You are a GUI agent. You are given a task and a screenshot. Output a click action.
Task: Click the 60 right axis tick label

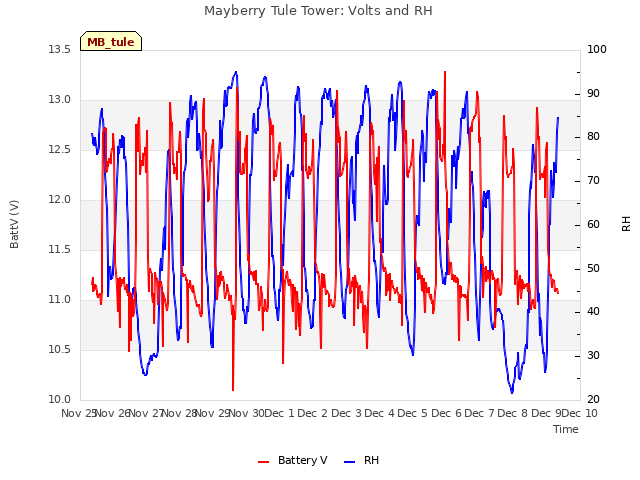click(593, 224)
